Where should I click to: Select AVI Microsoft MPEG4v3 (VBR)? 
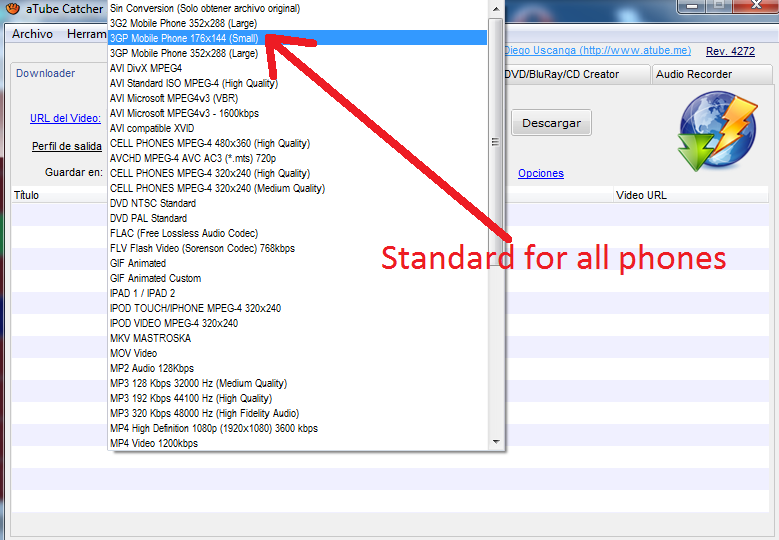[297, 98]
